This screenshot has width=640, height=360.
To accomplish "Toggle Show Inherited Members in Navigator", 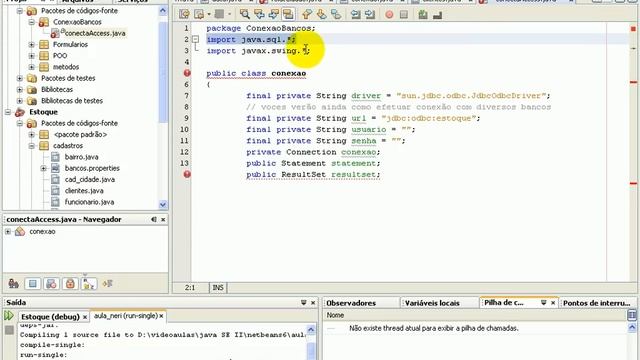I will tap(13, 283).
